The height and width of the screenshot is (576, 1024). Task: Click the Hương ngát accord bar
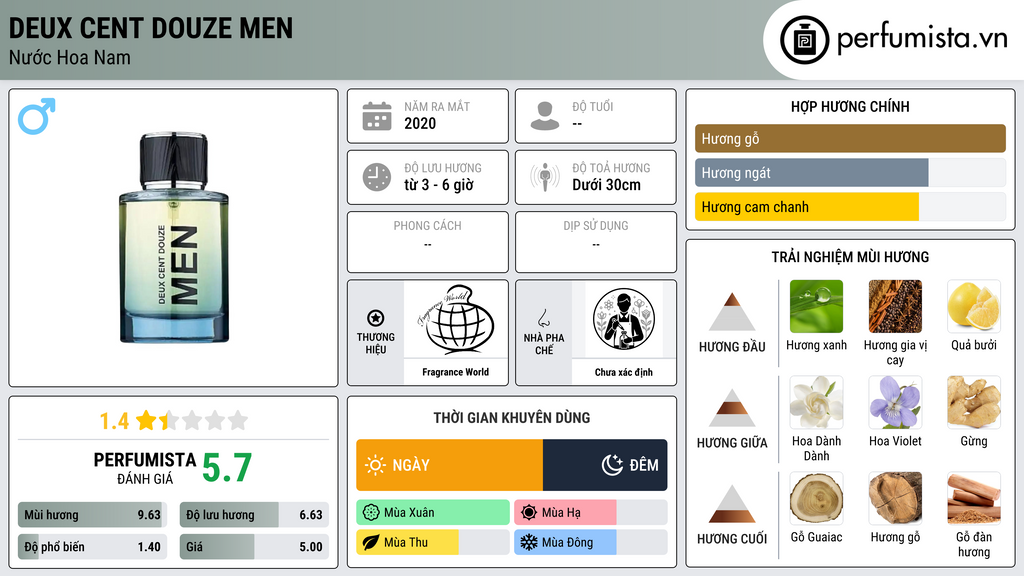[x=850, y=173]
